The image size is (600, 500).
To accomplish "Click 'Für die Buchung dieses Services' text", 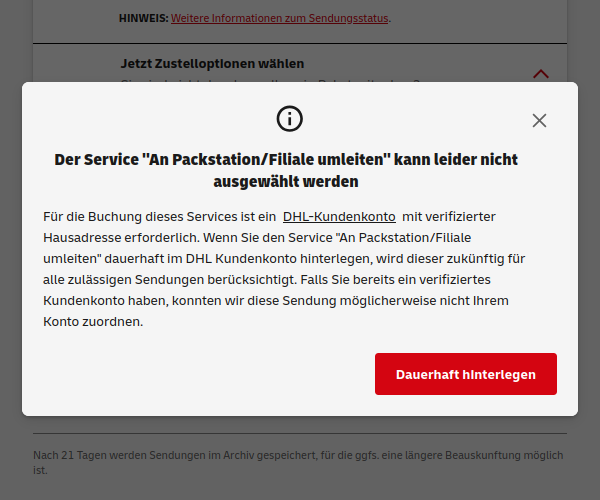I will click(x=150, y=216).
